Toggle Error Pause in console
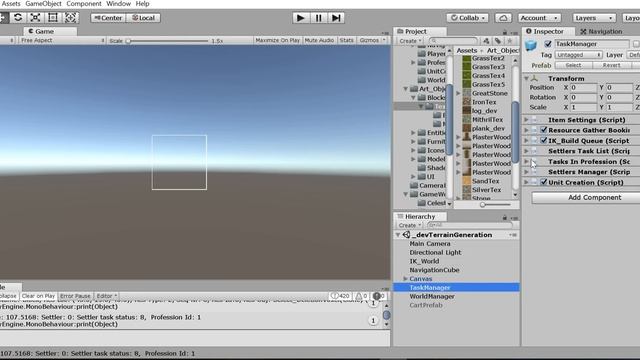640x360 pixels. pyautogui.click(x=75, y=296)
